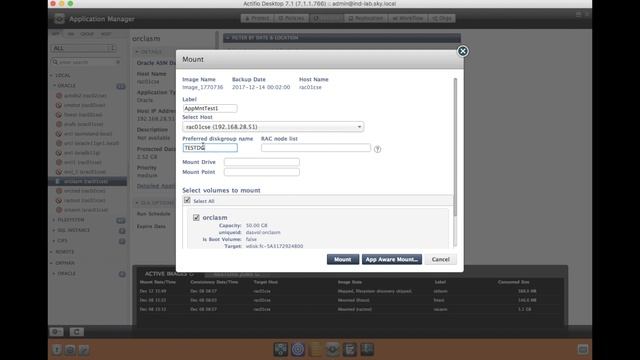Click the icon at bottom-right of orange bar
The image size is (640, 360).
point(583,349)
